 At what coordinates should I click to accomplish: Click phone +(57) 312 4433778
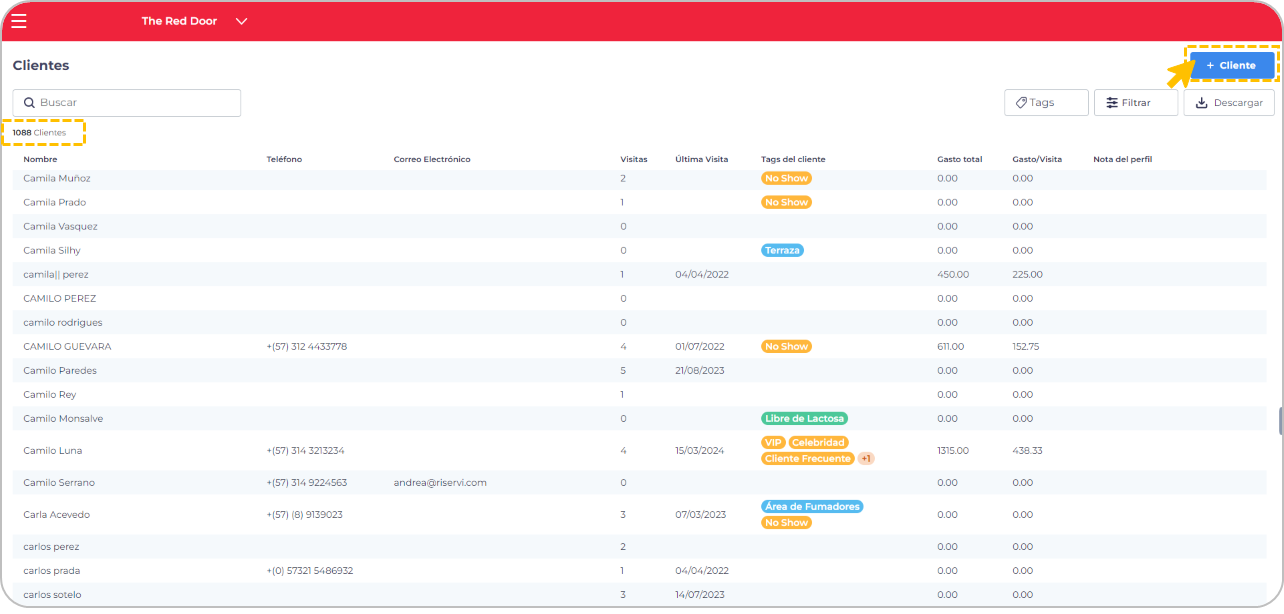coord(307,346)
